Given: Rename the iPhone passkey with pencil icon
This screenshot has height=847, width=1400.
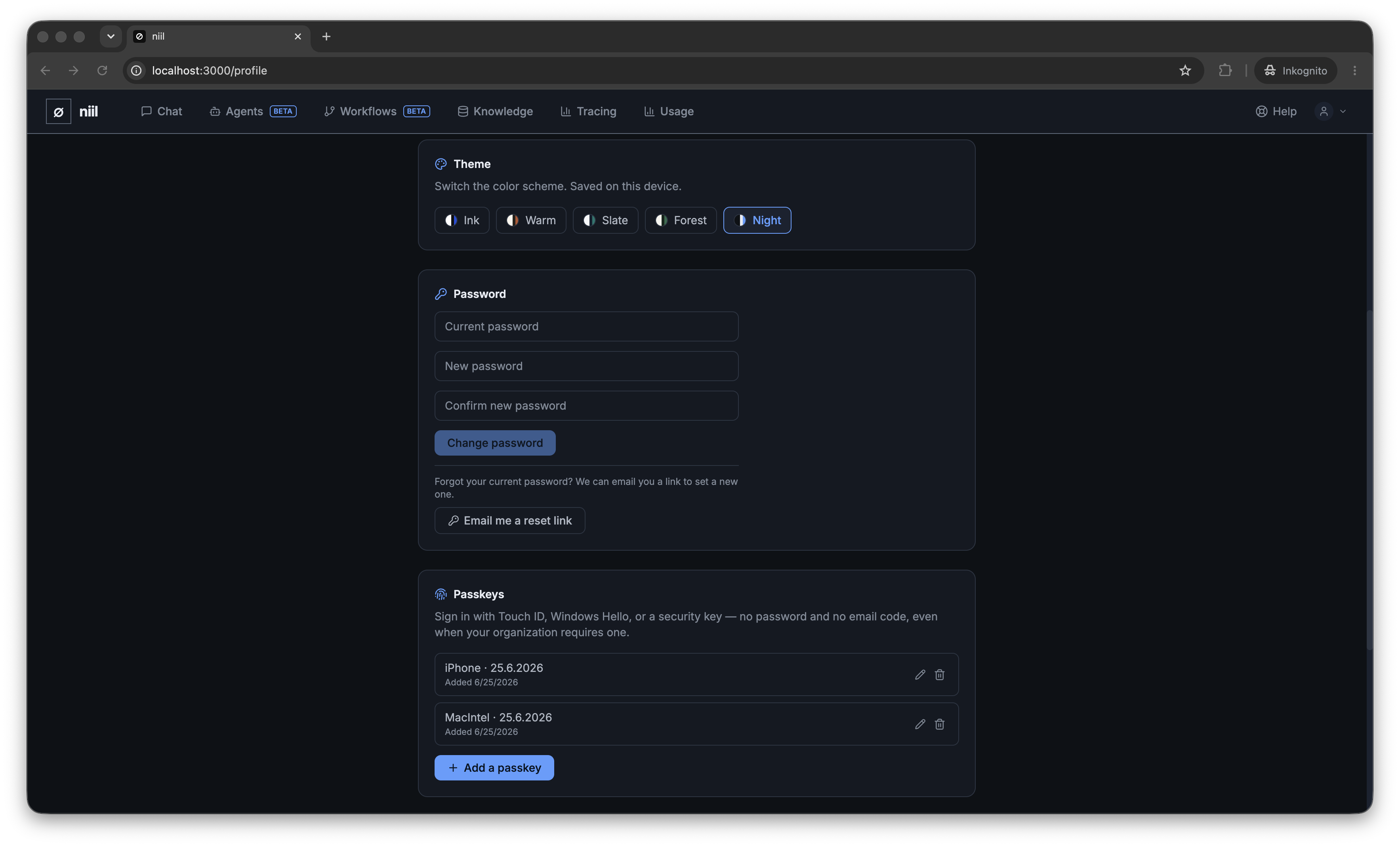Looking at the screenshot, I should point(920,675).
